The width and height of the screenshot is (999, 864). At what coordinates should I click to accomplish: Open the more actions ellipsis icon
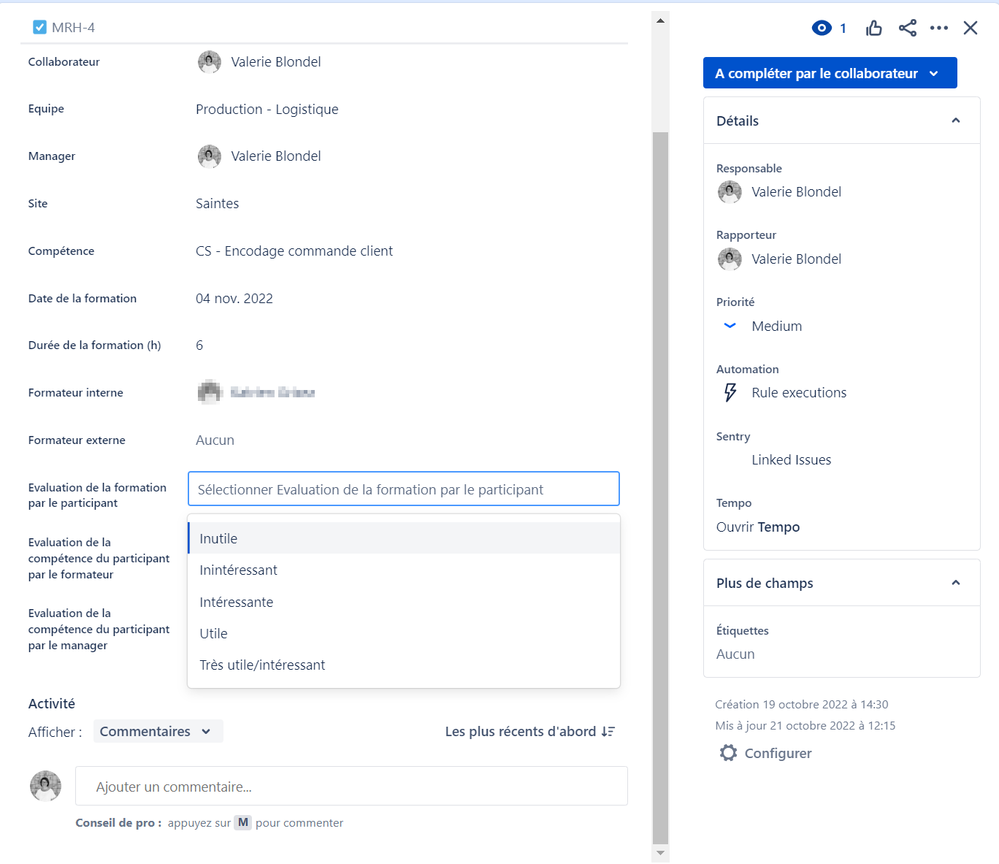click(x=939, y=28)
